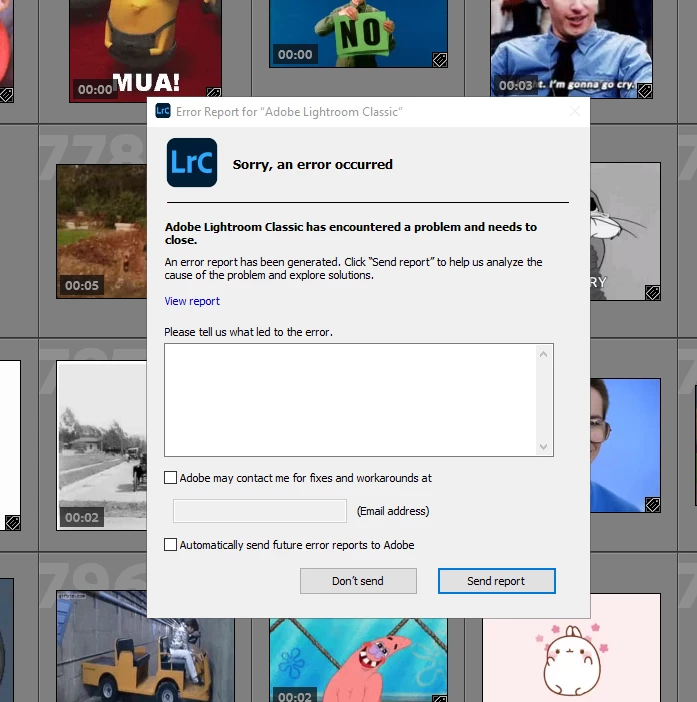Viewport: 697px width, 702px height.
Task: Click the Don't send button
Action: pyautogui.click(x=358, y=581)
